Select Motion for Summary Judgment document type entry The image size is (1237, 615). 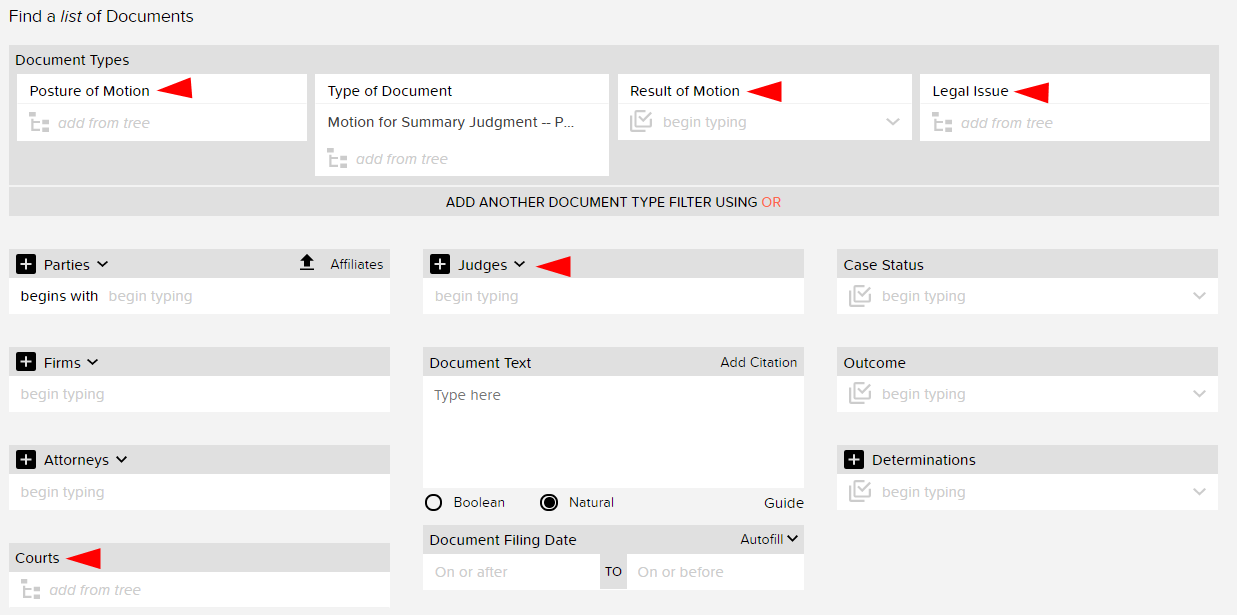coord(452,122)
